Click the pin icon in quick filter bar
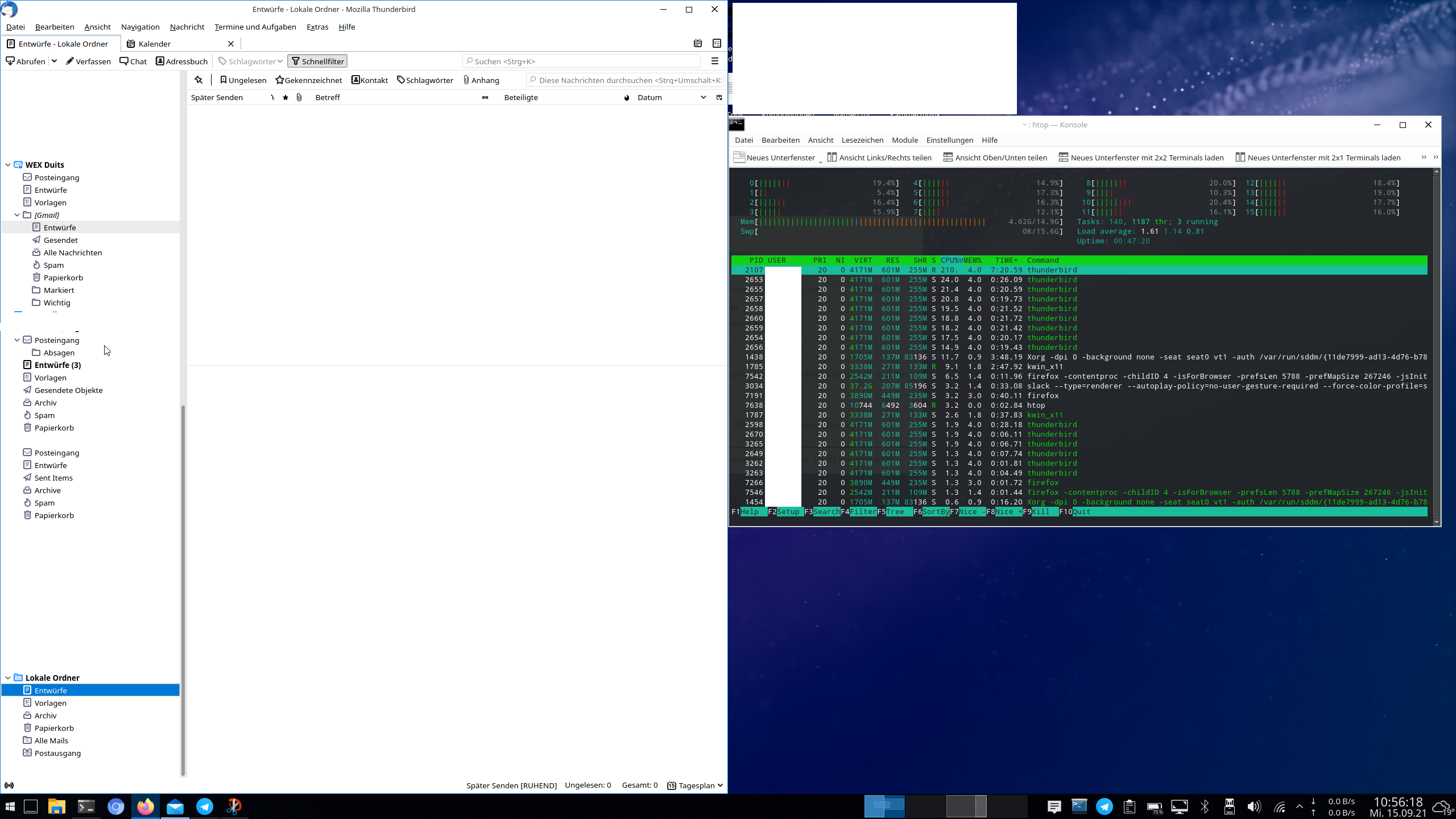1456x819 pixels. tap(198, 80)
